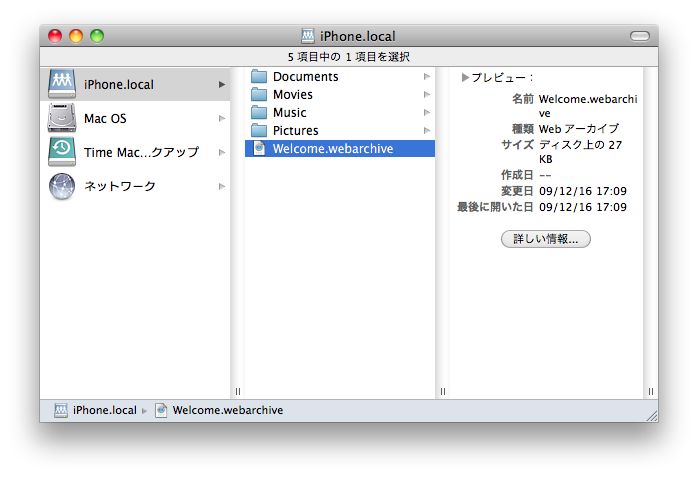Click Welcome.webarchive text in path bar

click(x=227, y=410)
